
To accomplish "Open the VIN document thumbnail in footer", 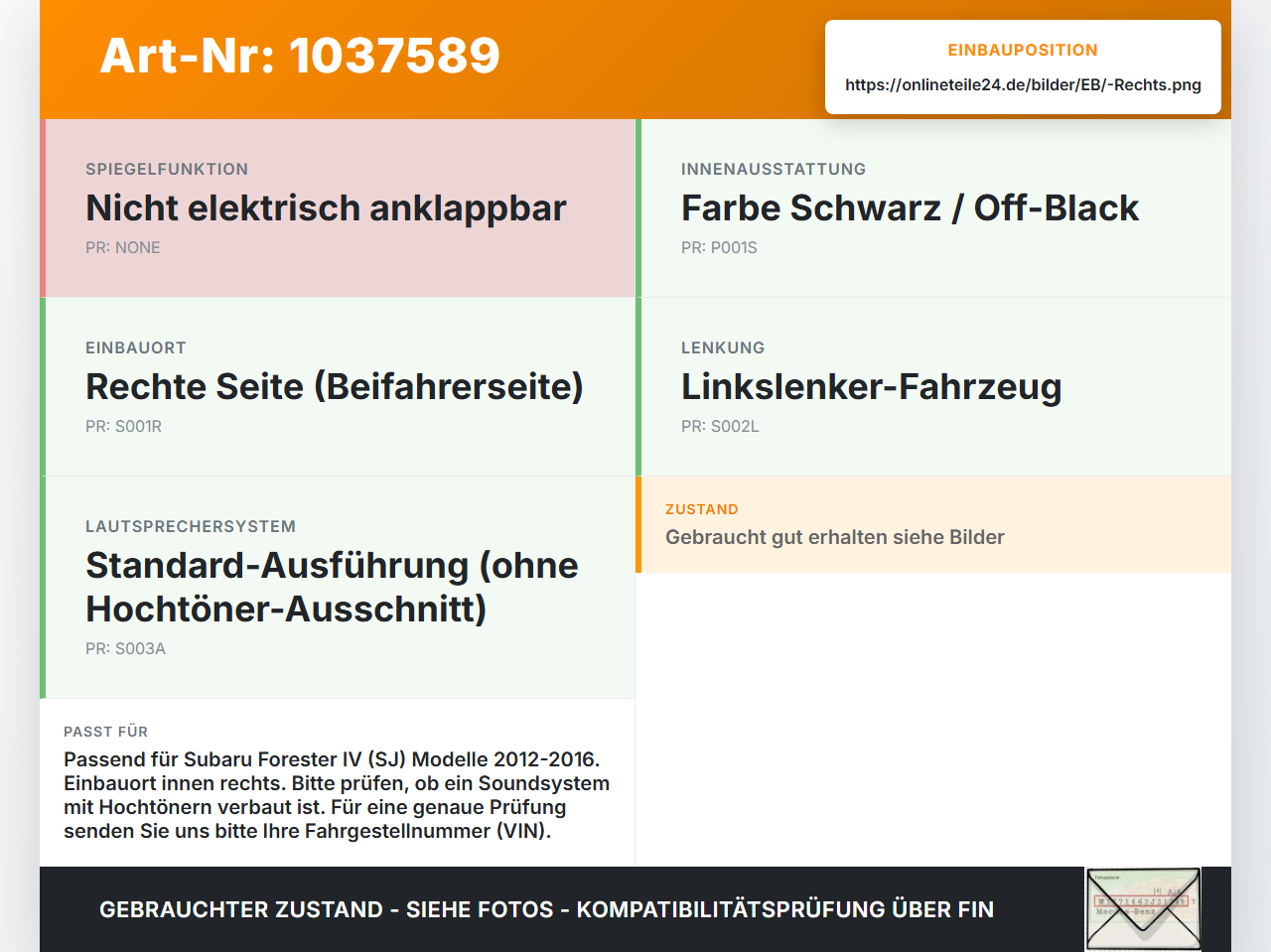I will pos(1143,908).
